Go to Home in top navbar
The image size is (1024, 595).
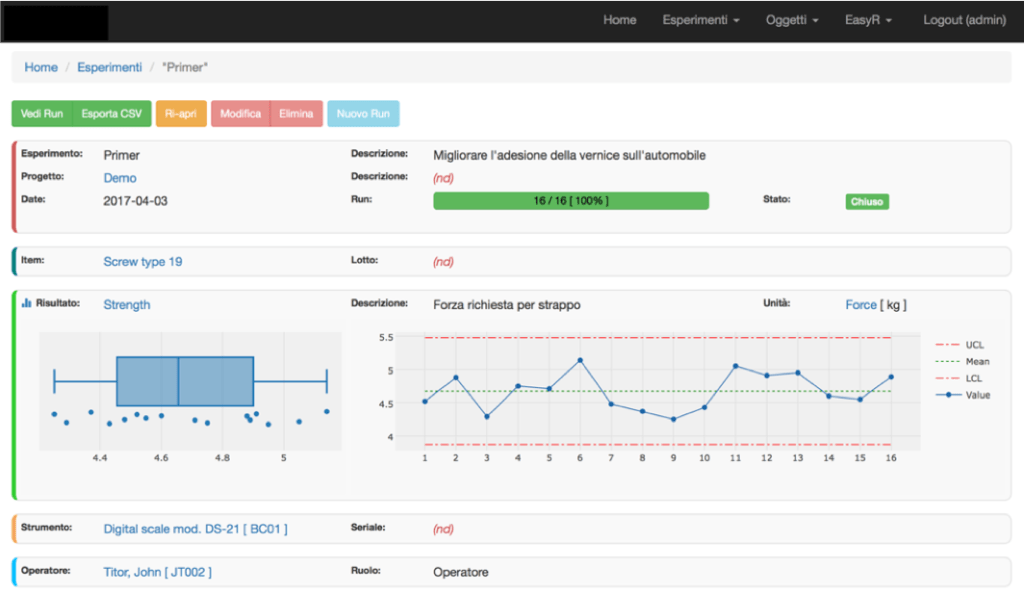(619, 20)
